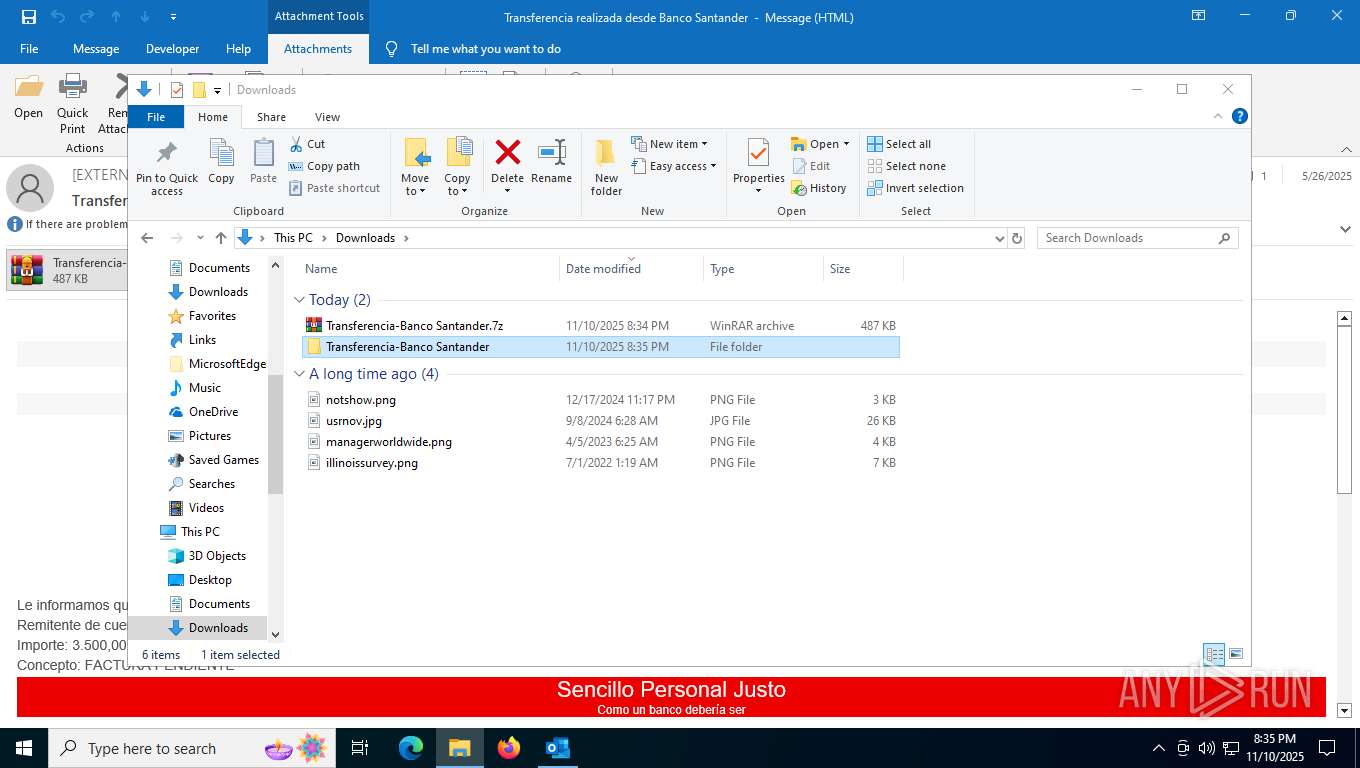
Task: Sort by the Name column header
Action: [429, 269]
